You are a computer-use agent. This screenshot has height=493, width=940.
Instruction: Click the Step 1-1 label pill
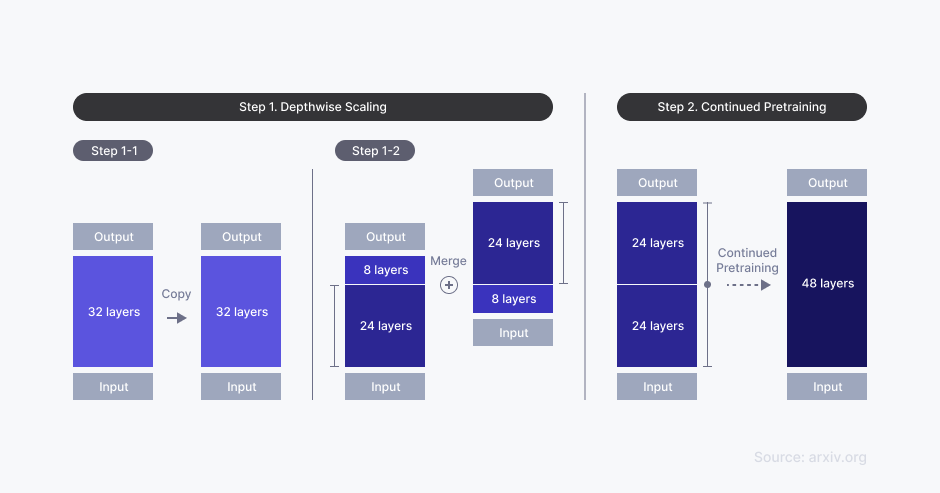(x=112, y=151)
